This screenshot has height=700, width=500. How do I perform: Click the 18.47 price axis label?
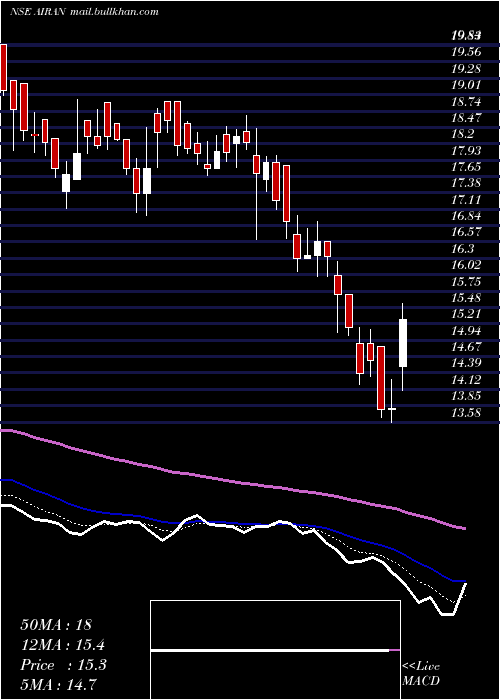466,118
